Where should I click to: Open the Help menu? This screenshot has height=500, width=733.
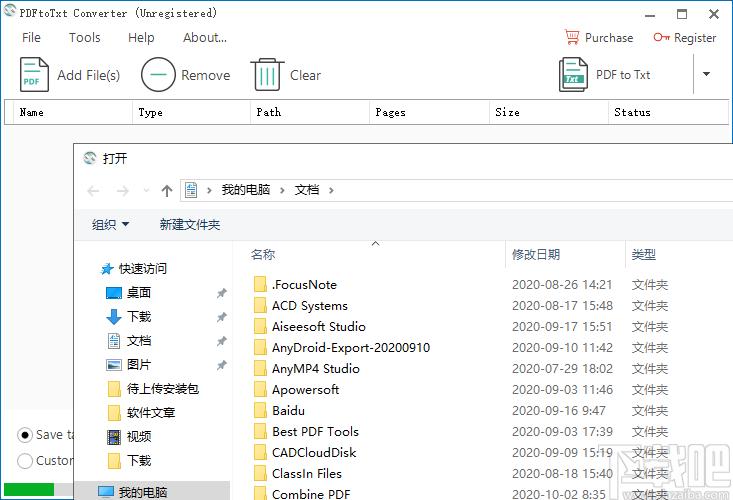coord(141,37)
